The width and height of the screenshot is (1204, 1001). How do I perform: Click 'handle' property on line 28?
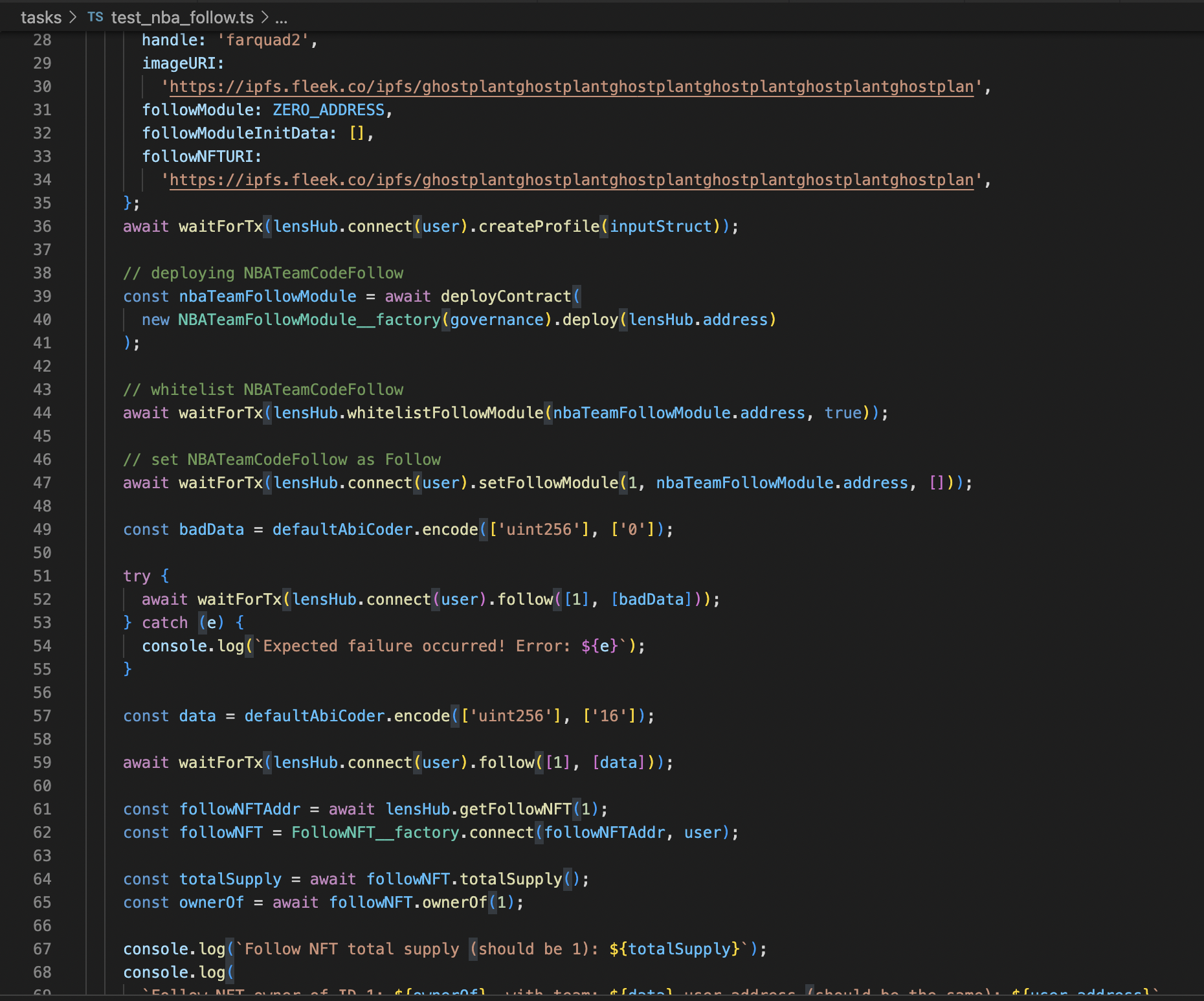[x=170, y=40]
